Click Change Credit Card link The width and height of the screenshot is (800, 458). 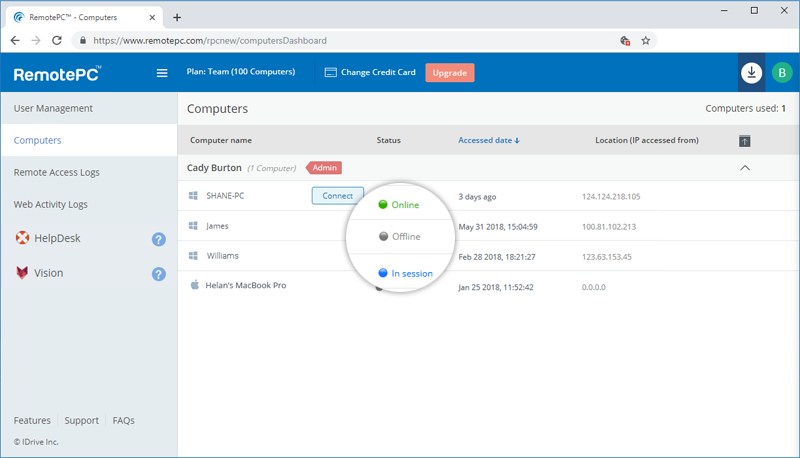[x=378, y=72]
